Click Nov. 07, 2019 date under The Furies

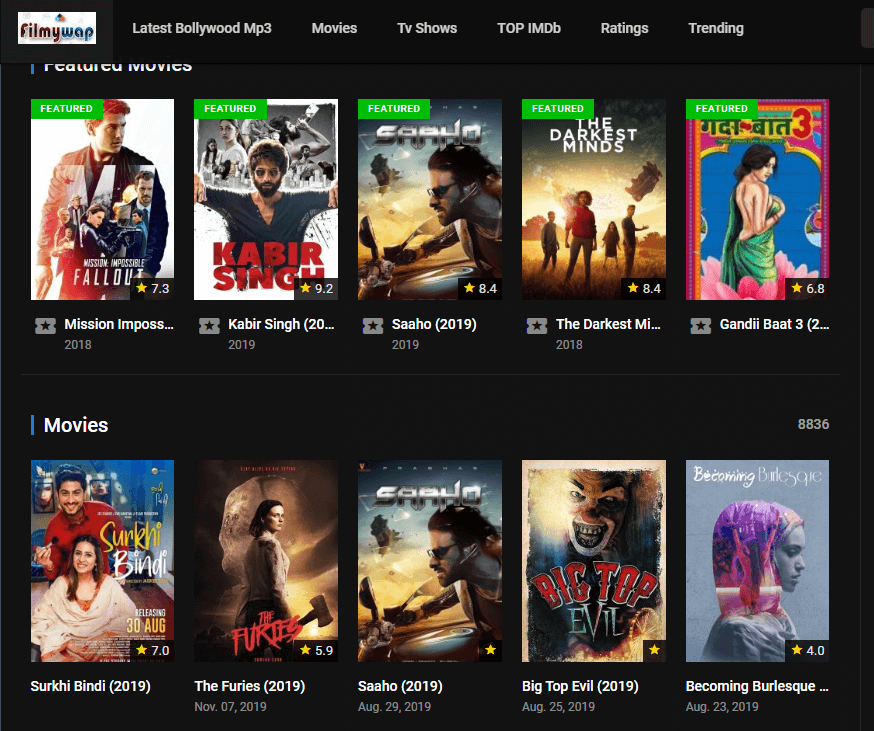(230, 706)
